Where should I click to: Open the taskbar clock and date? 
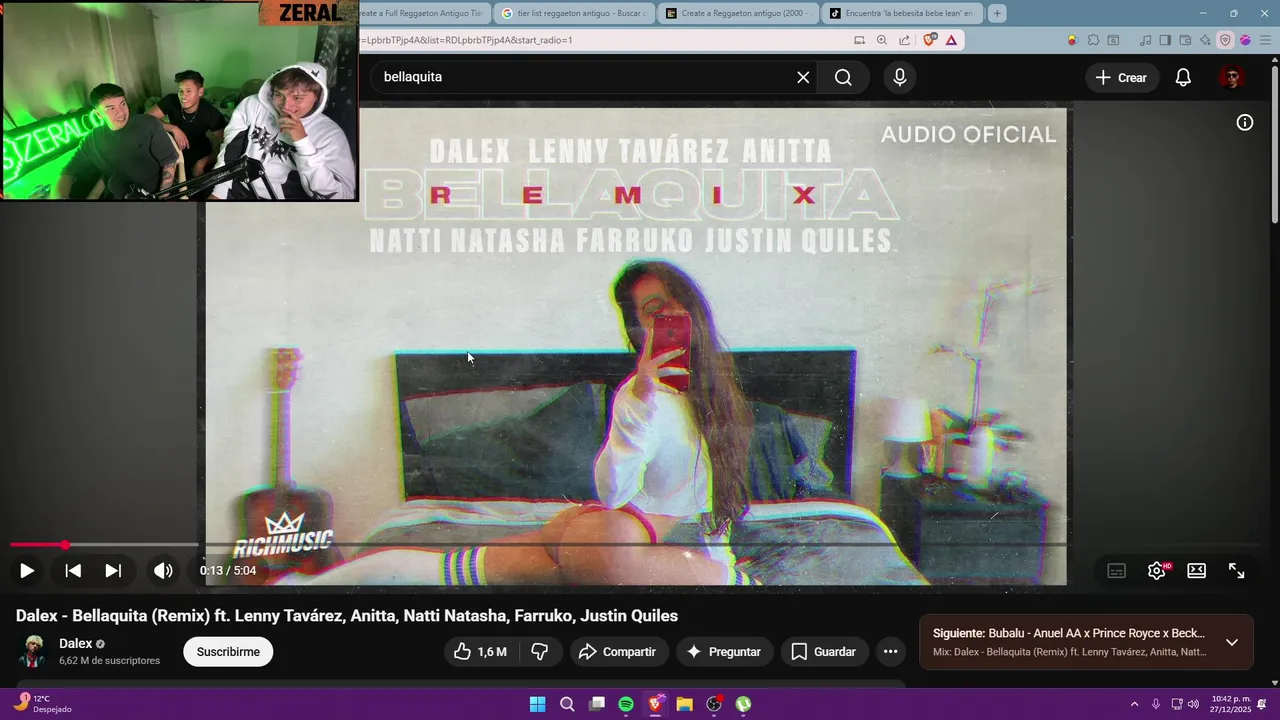pyautogui.click(x=1231, y=704)
